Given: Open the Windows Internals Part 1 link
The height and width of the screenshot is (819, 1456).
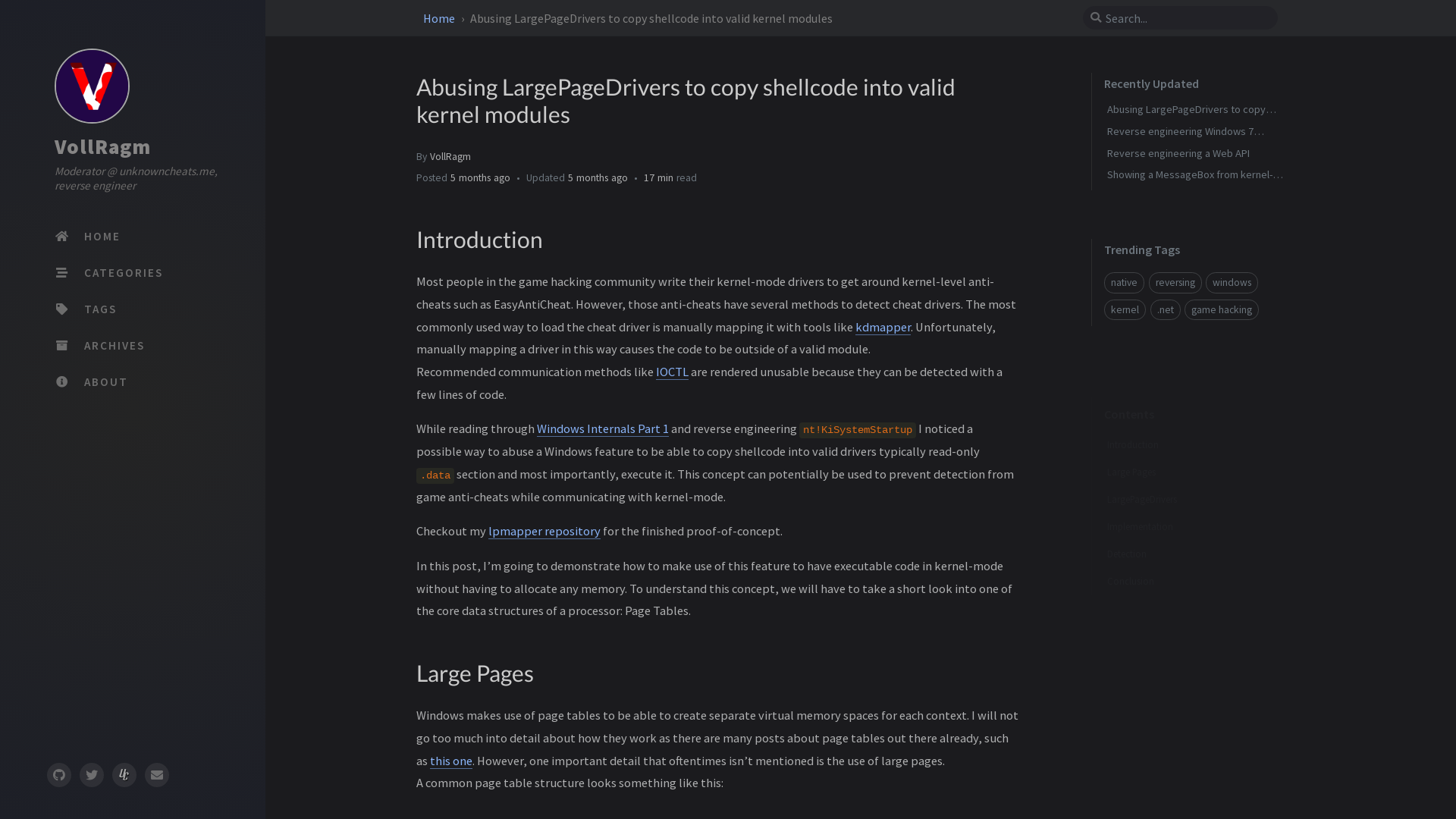Looking at the screenshot, I should [603, 428].
